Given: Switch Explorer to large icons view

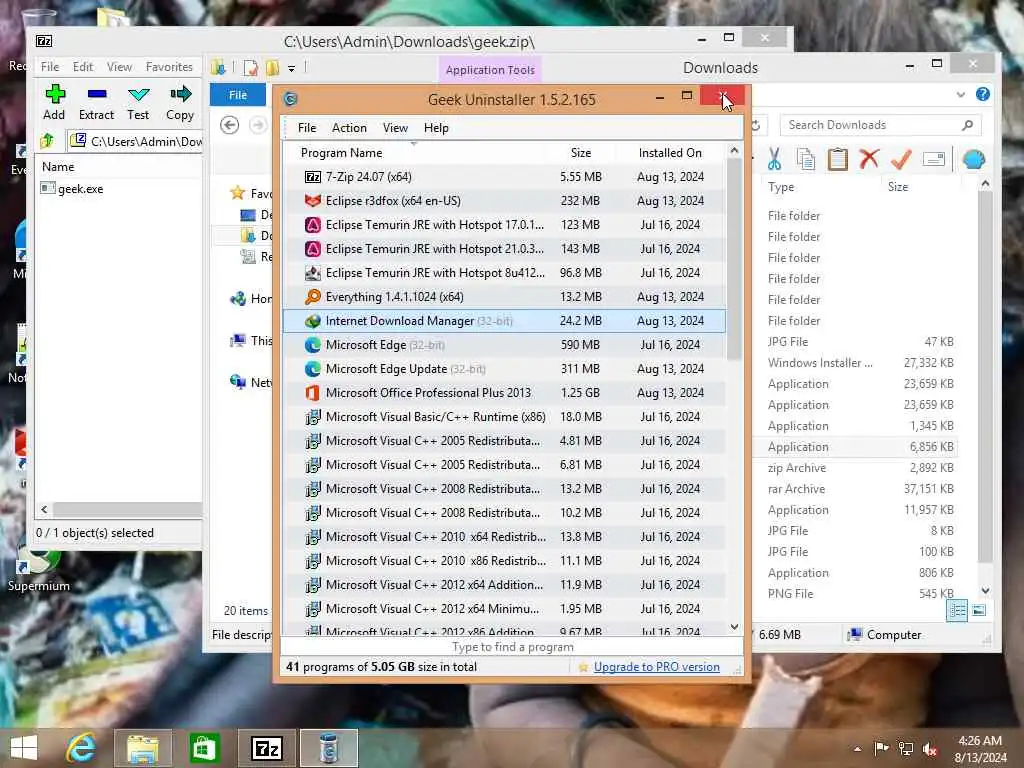Looking at the screenshot, I should pyautogui.click(x=979, y=611).
